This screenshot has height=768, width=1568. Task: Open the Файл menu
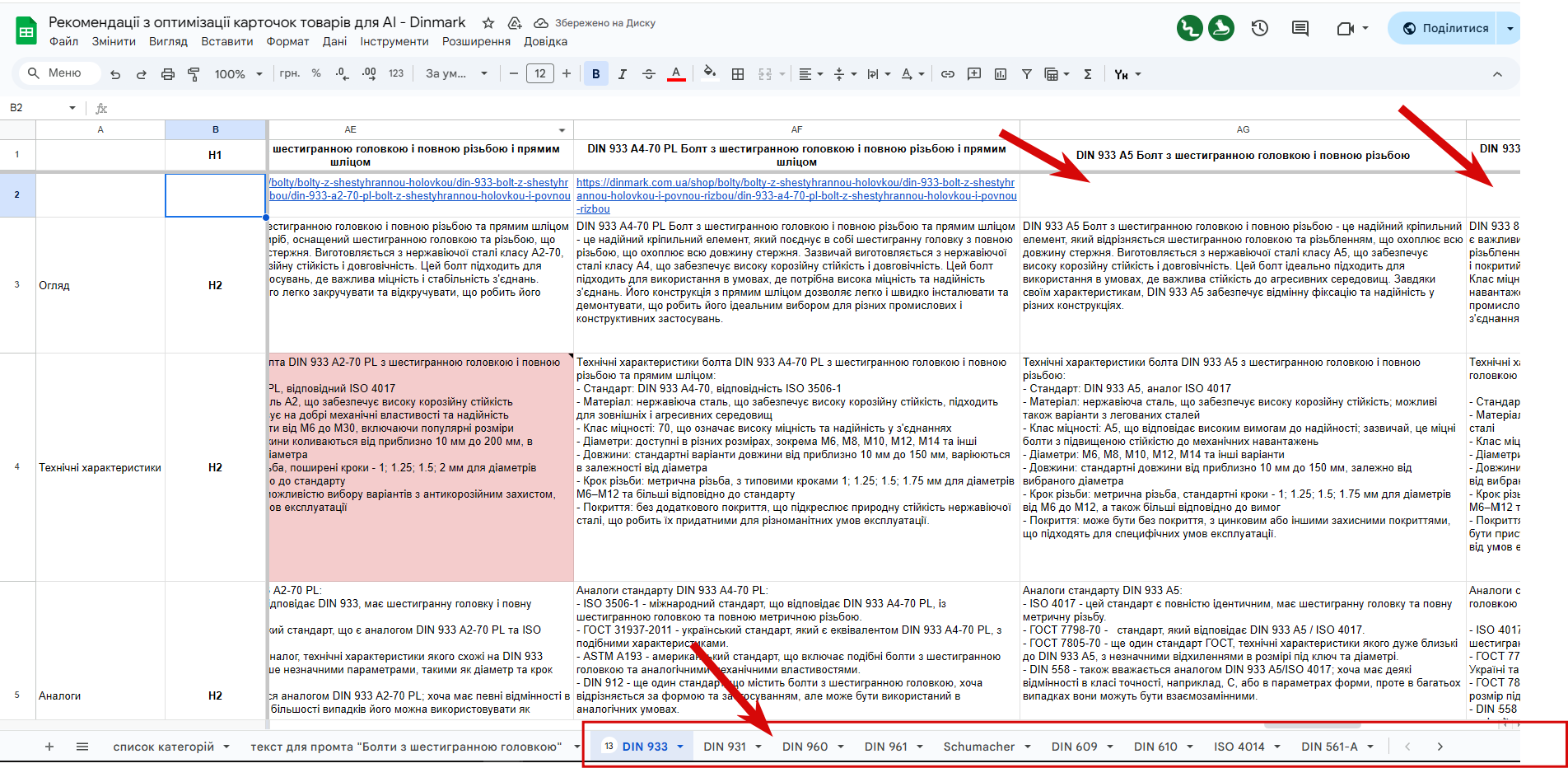coord(63,41)
